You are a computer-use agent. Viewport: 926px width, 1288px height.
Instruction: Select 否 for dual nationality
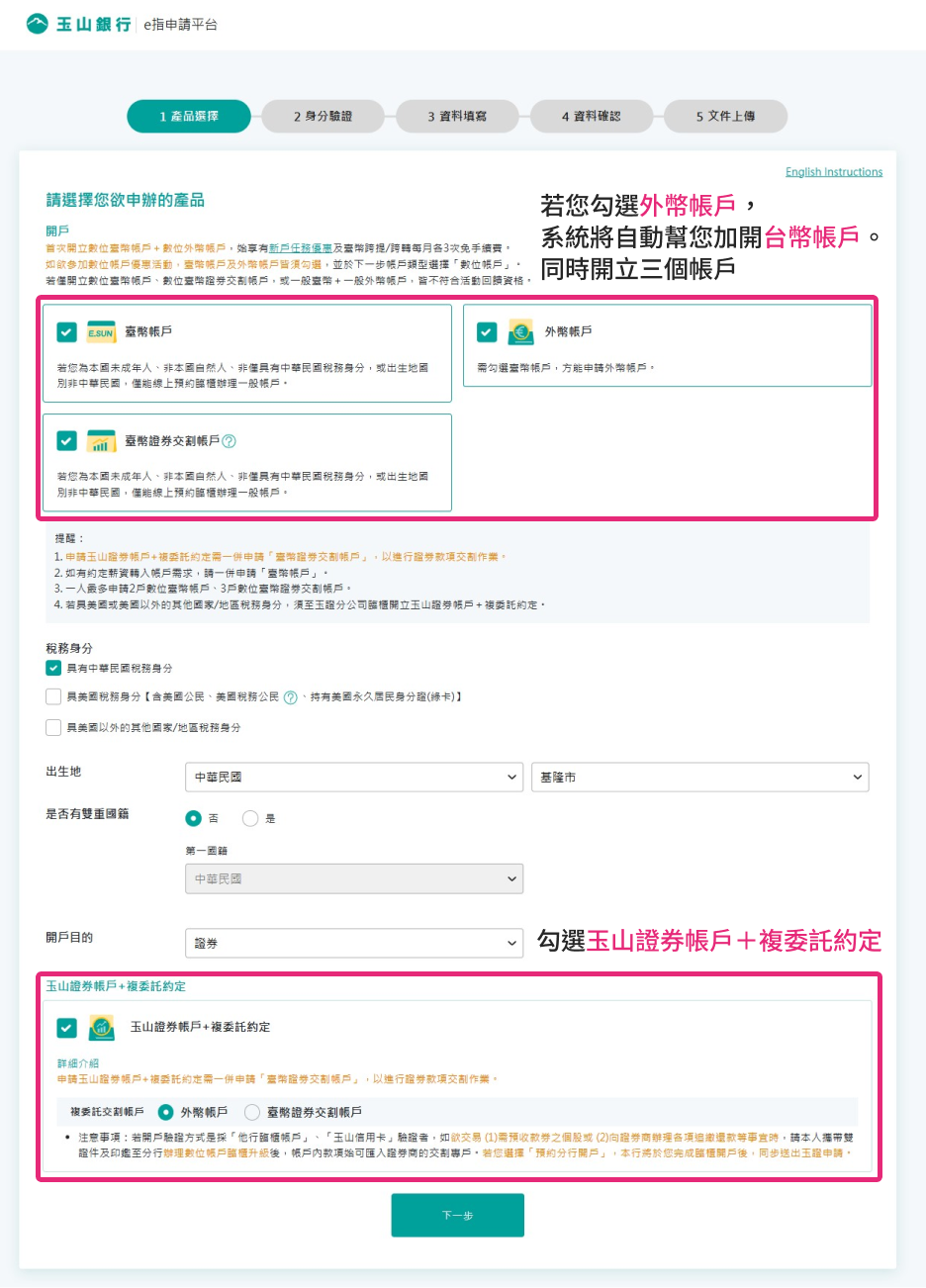(x=194, y=818)
